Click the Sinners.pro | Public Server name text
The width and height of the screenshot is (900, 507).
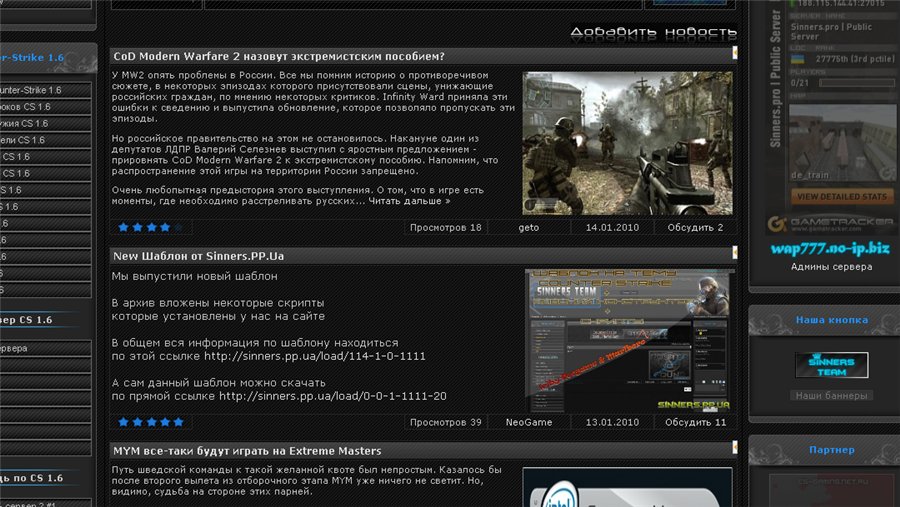coord(831,32)
